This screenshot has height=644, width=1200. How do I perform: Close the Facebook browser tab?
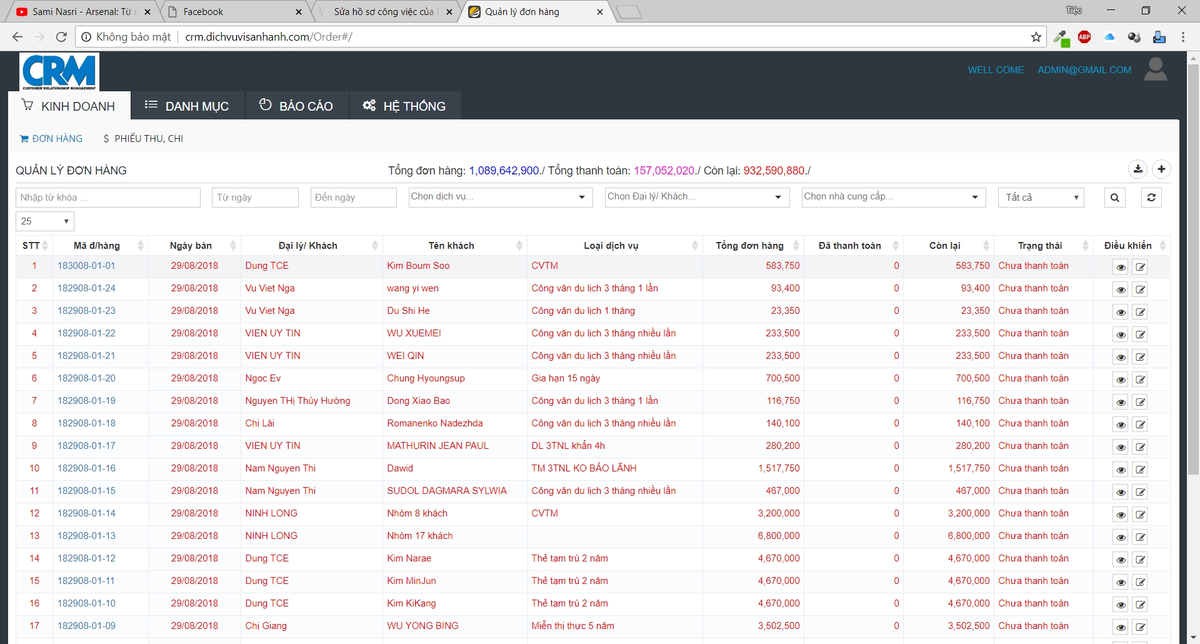tap(299, 12)
